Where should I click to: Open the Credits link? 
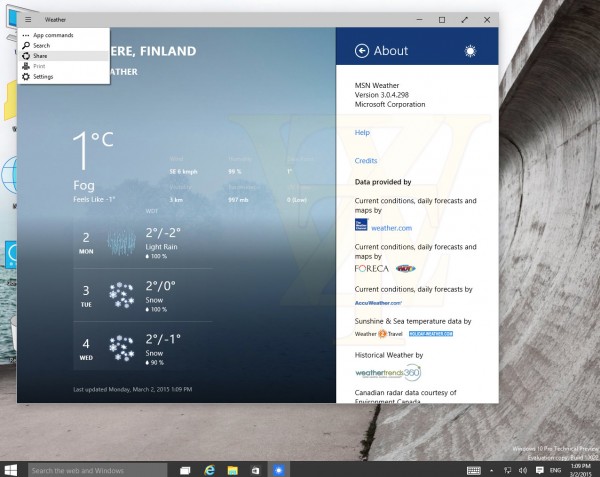point(366,160)
